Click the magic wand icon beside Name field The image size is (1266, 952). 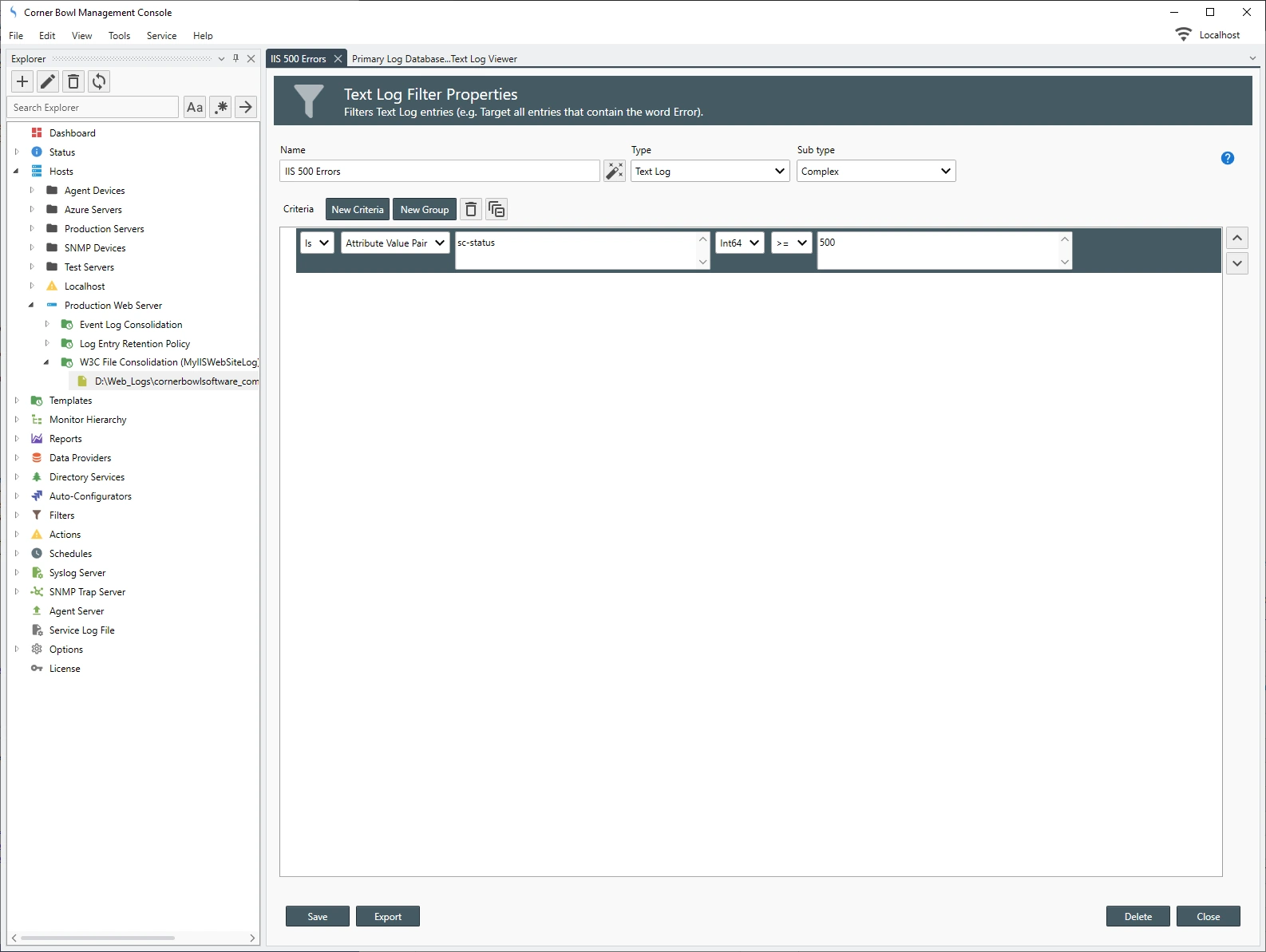(x=614, y=172)
